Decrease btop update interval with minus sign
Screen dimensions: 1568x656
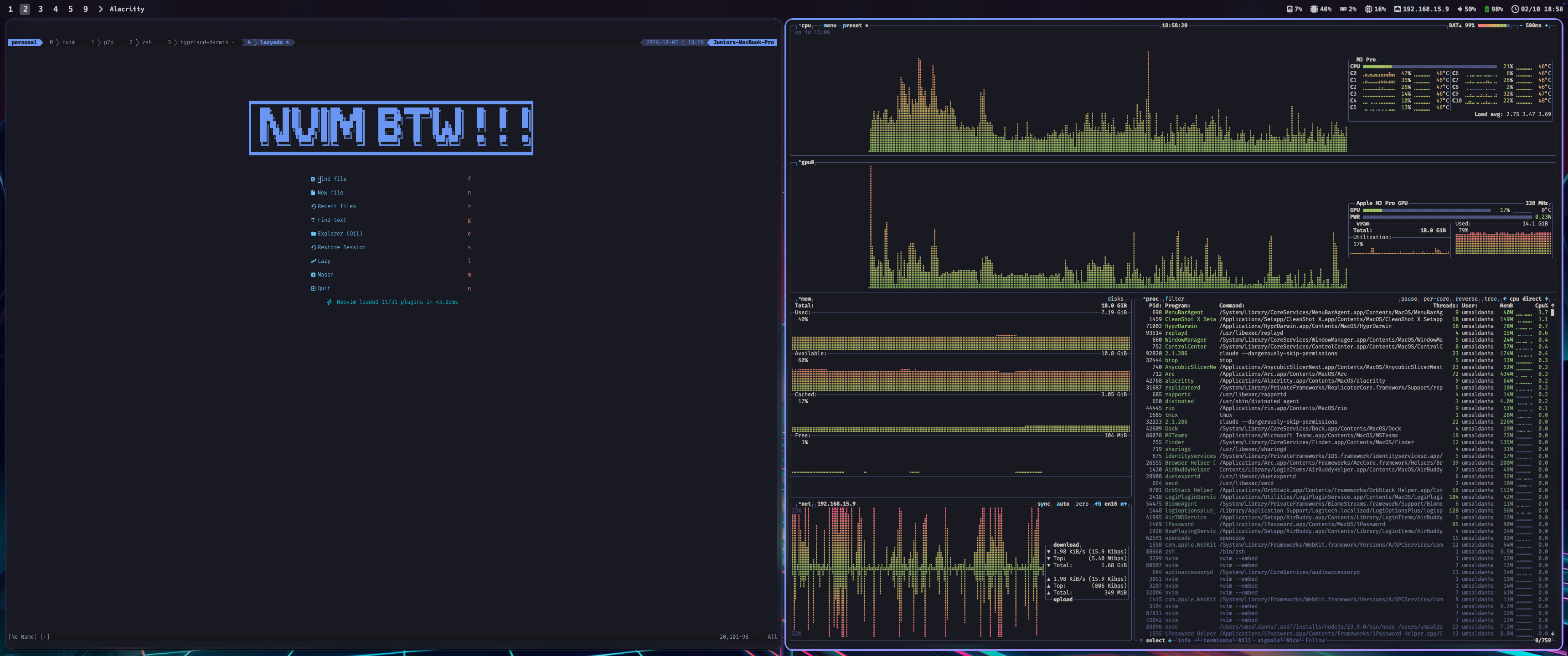(1521, 26)
